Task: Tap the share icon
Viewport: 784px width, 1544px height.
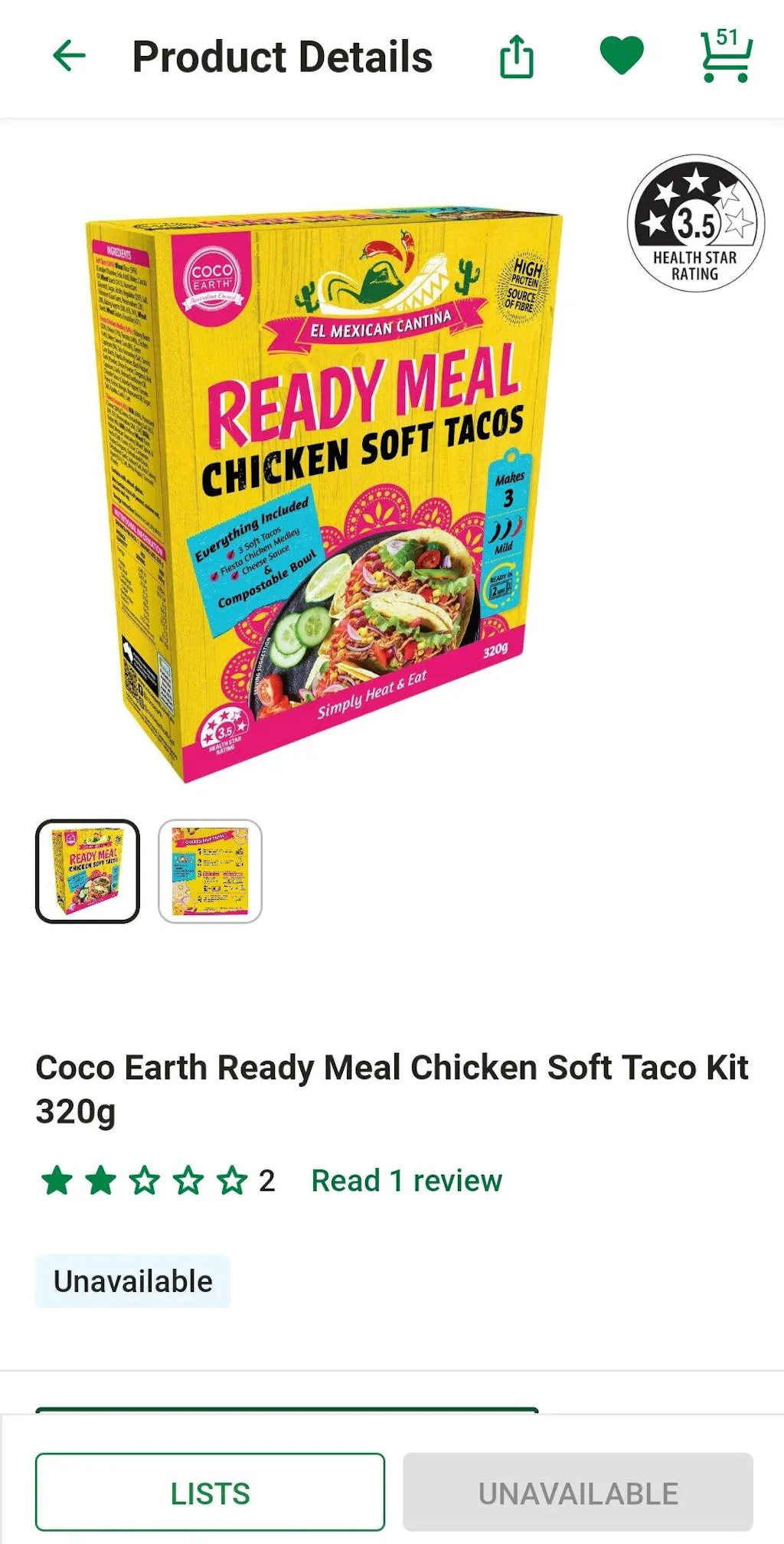Action: pyautogui.click(x=517, y=56)
